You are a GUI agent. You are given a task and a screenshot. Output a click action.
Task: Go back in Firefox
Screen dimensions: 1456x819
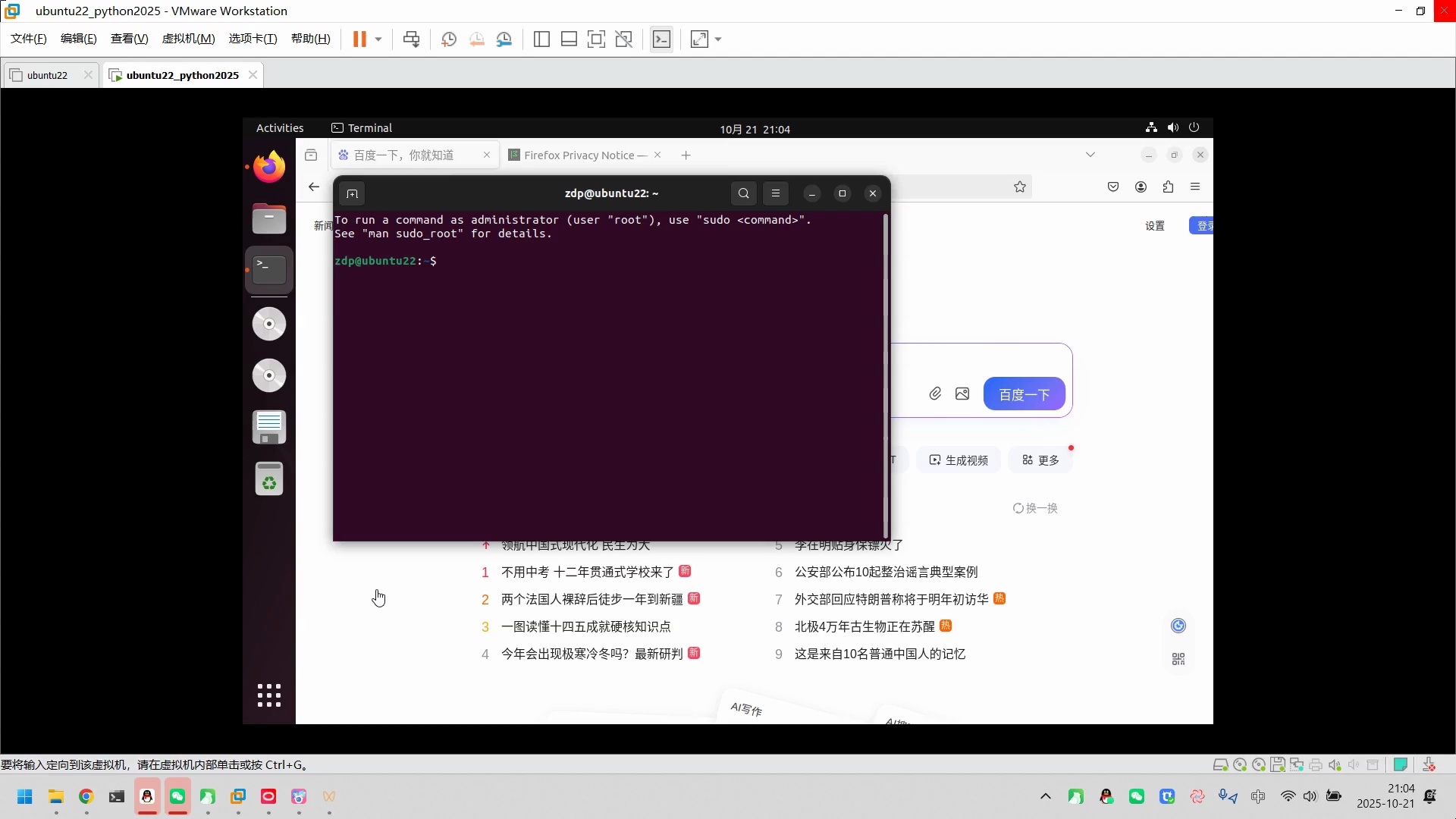(x=314, y=187)
